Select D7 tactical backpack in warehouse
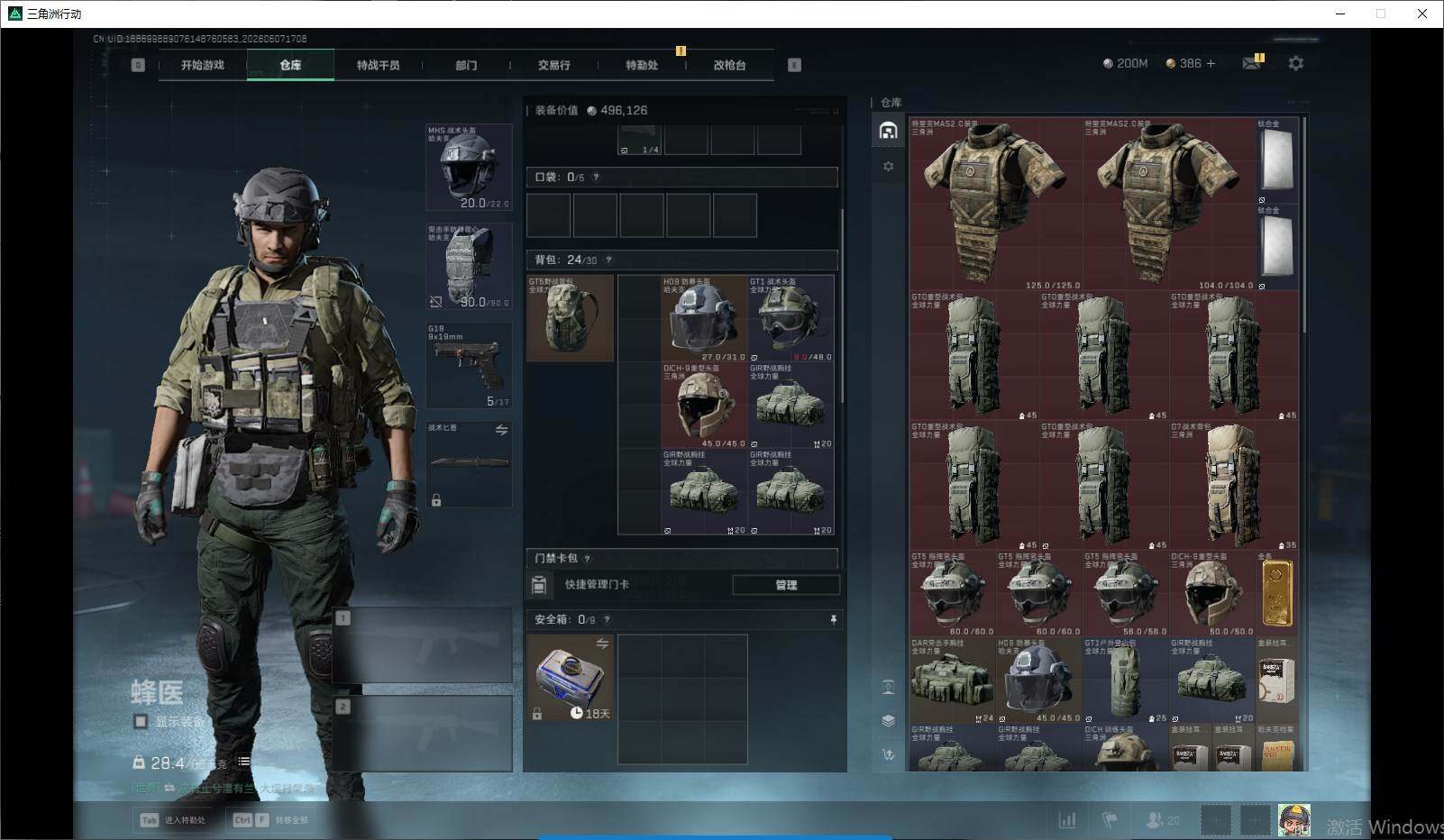This screenshot has height=840, width=1444. point(1234,485)
